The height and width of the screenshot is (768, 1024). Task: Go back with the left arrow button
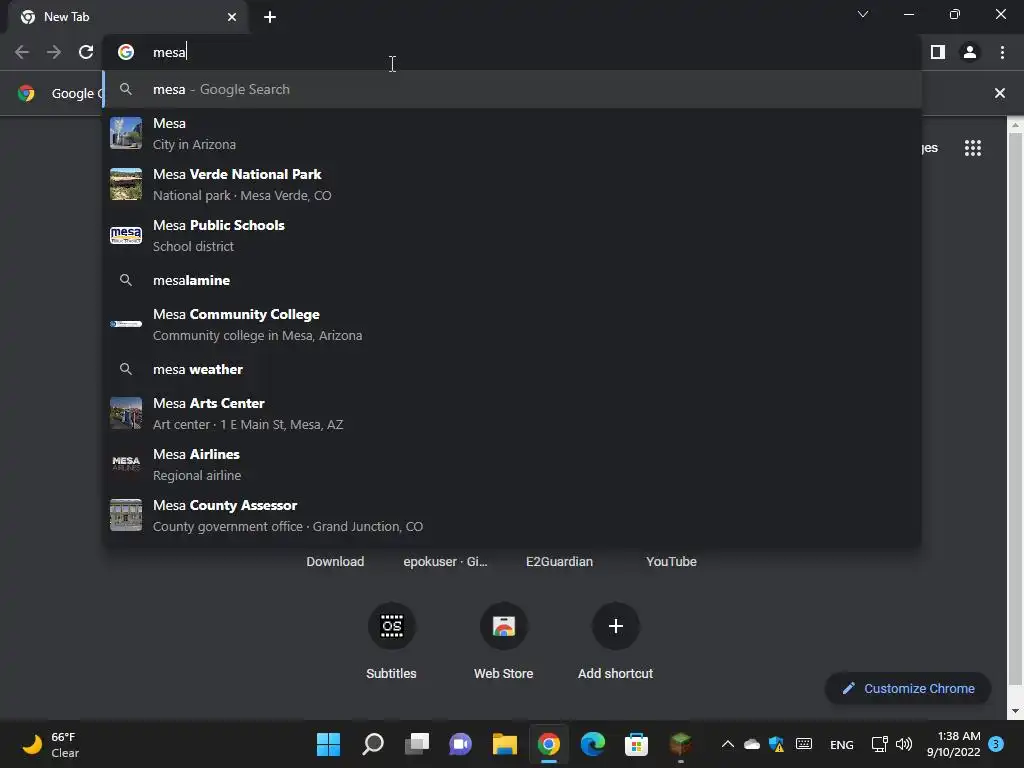(x=22, y=52)
